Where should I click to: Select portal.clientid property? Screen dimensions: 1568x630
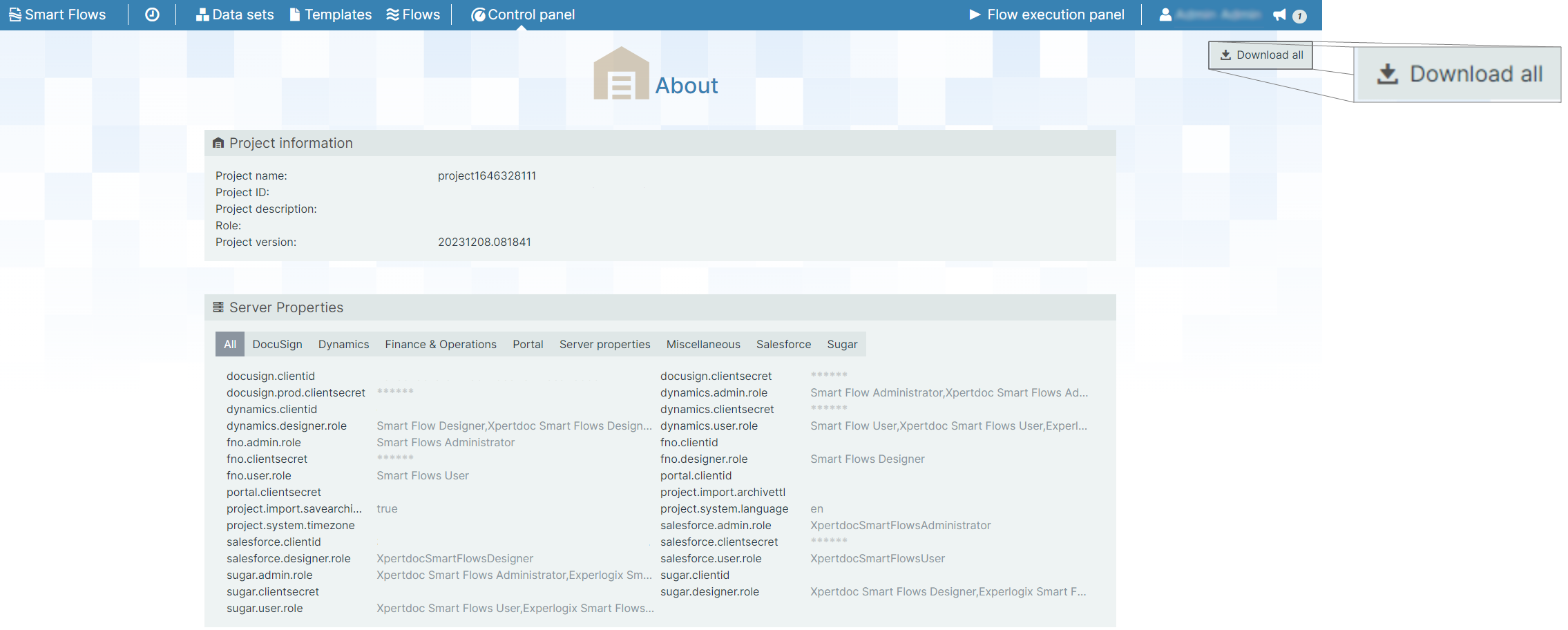(x=696, y=475)
